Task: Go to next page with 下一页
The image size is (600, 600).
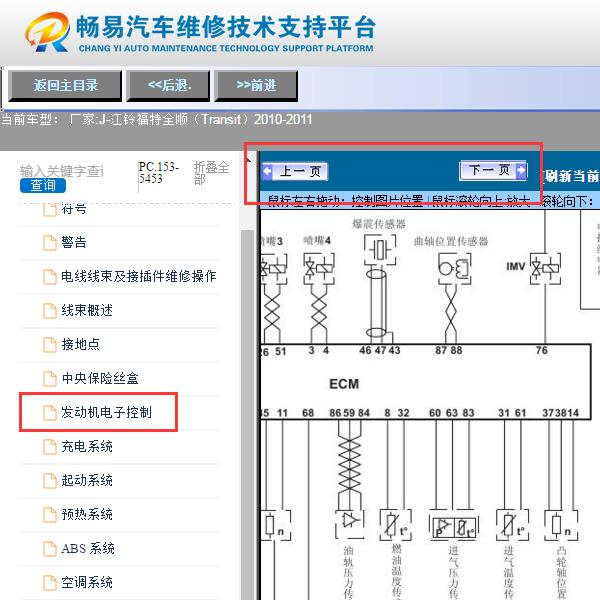Action: 493,170
